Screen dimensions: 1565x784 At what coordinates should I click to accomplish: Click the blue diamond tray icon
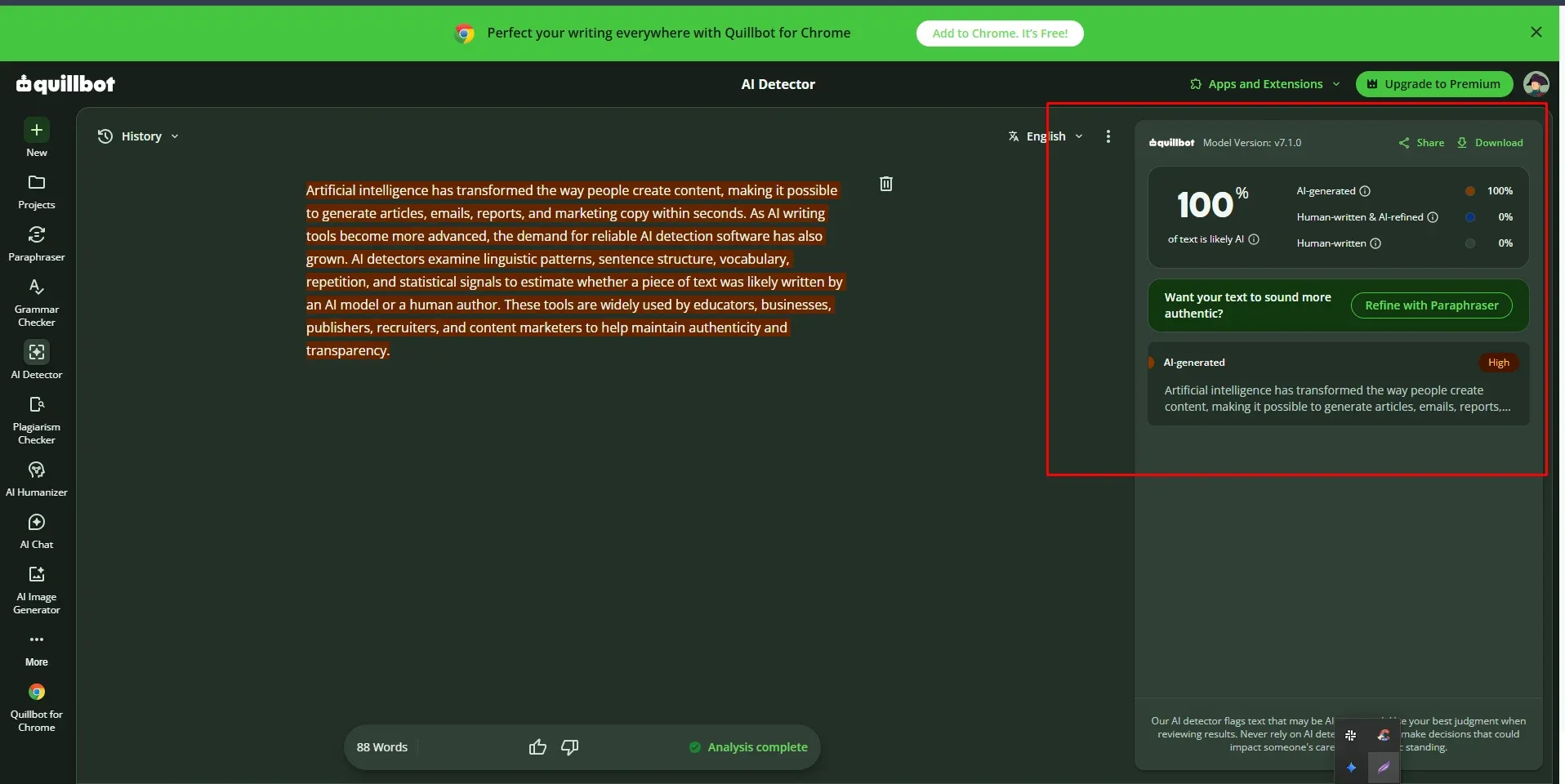coord(1351,767)
